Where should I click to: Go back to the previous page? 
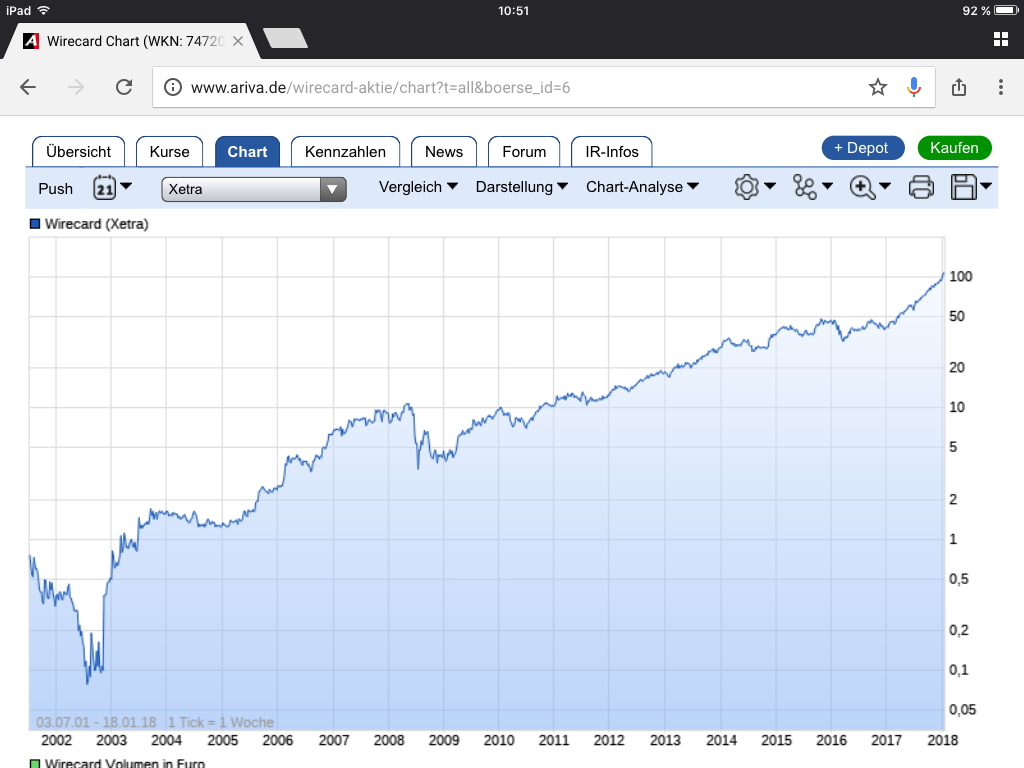(28, 87)
